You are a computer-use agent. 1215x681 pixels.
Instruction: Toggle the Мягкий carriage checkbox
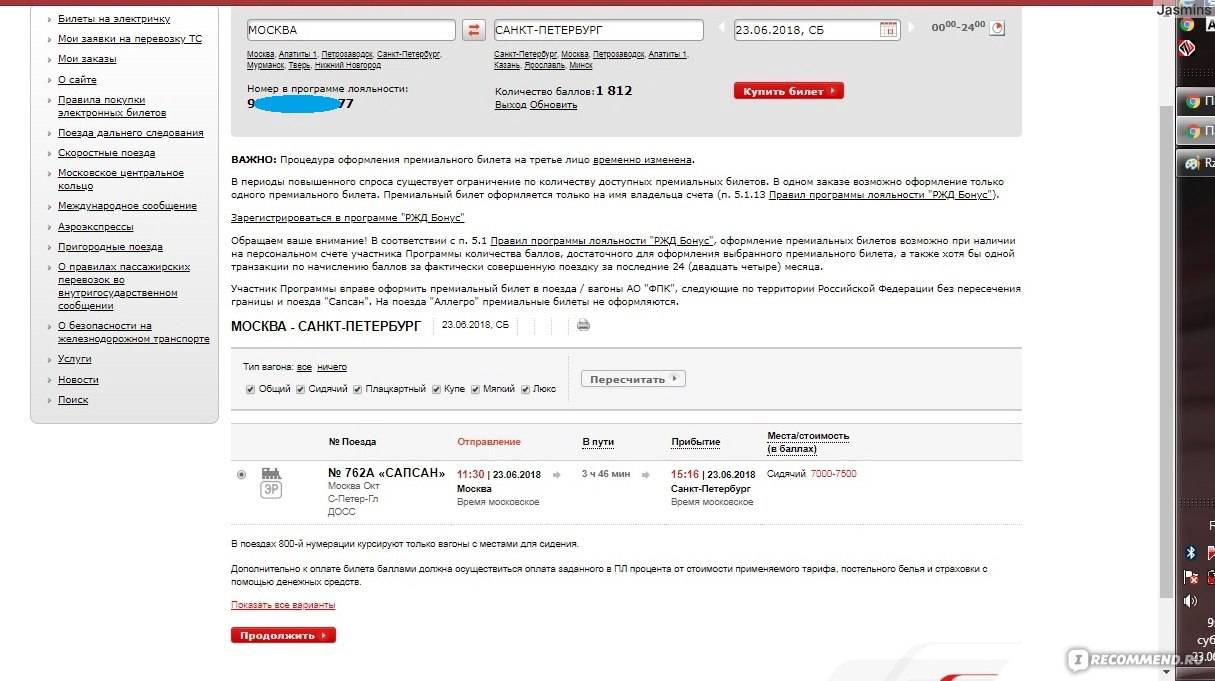476,389
